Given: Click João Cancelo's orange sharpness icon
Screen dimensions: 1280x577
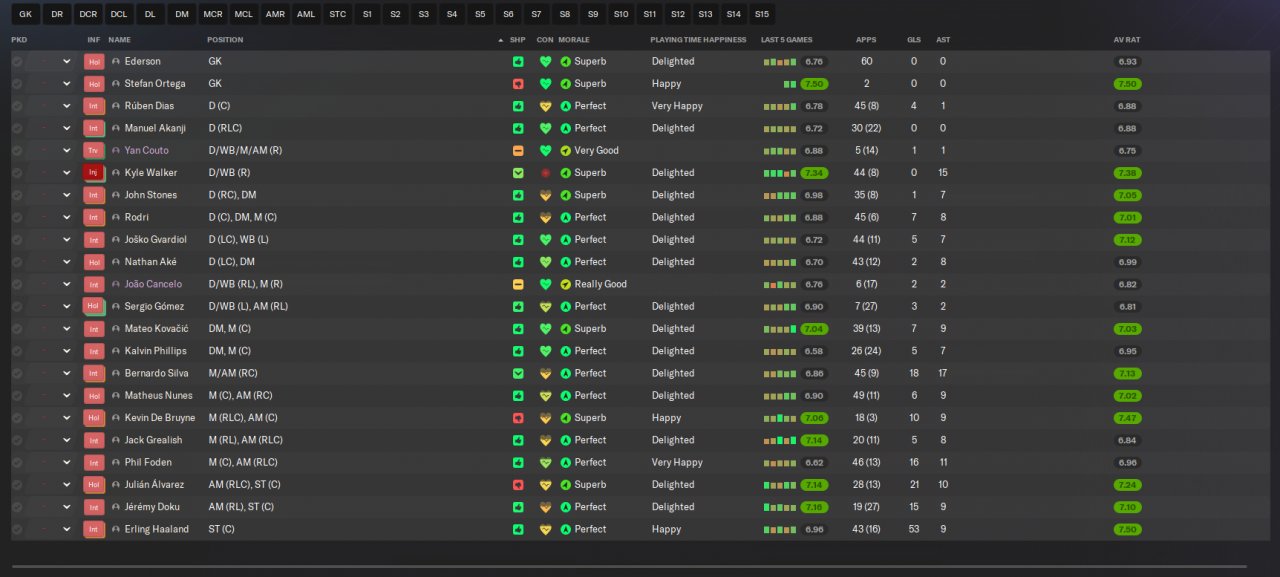Looking at the screenshot, I should click(518, 284).
